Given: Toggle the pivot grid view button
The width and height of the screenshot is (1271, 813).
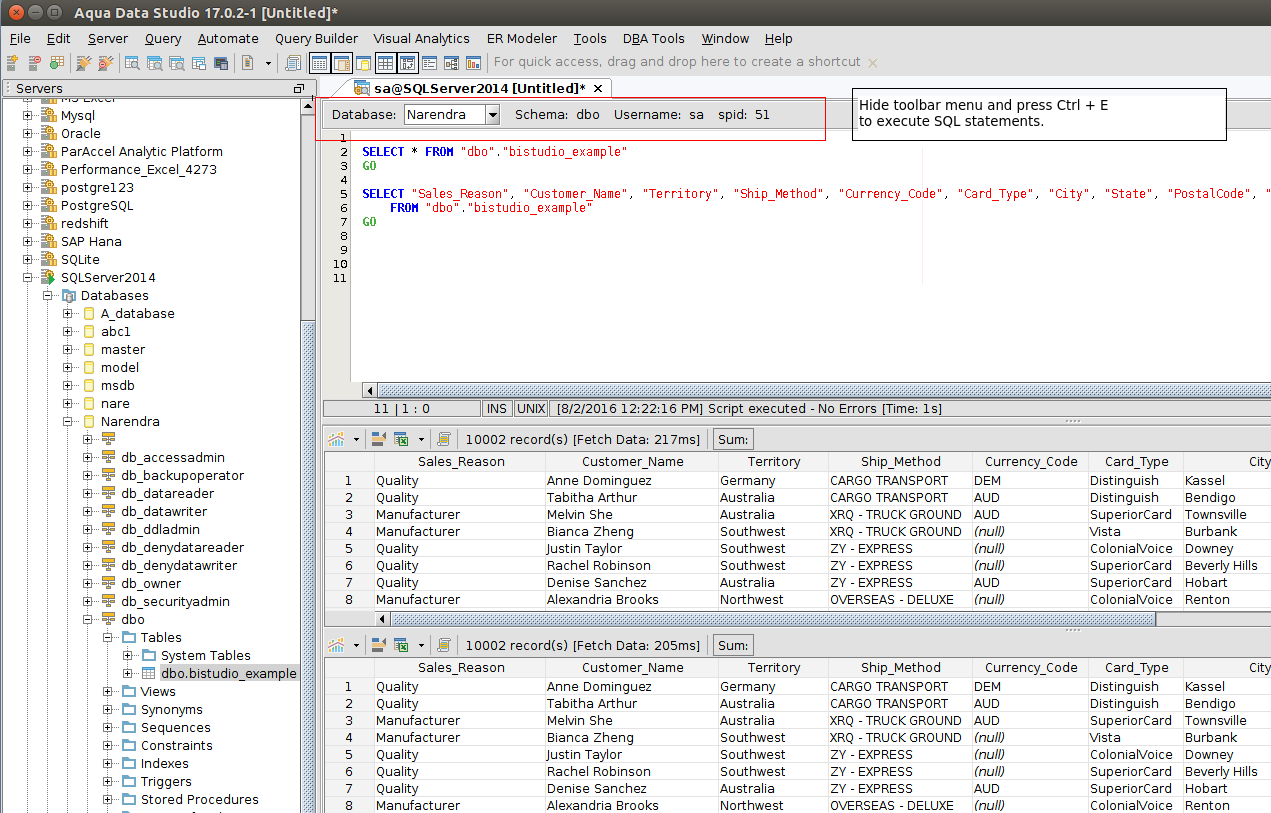Looking at the screenshot, I should pyautogui.click(x=408, y=63).
